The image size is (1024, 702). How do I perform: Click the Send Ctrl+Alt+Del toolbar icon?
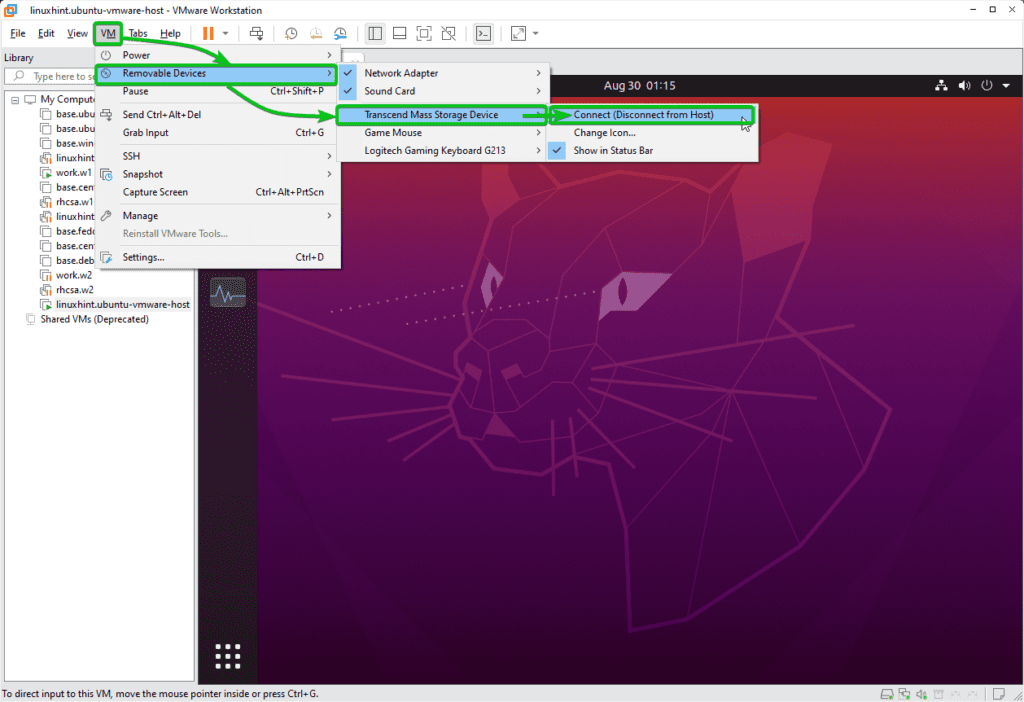tap(256, 33)
